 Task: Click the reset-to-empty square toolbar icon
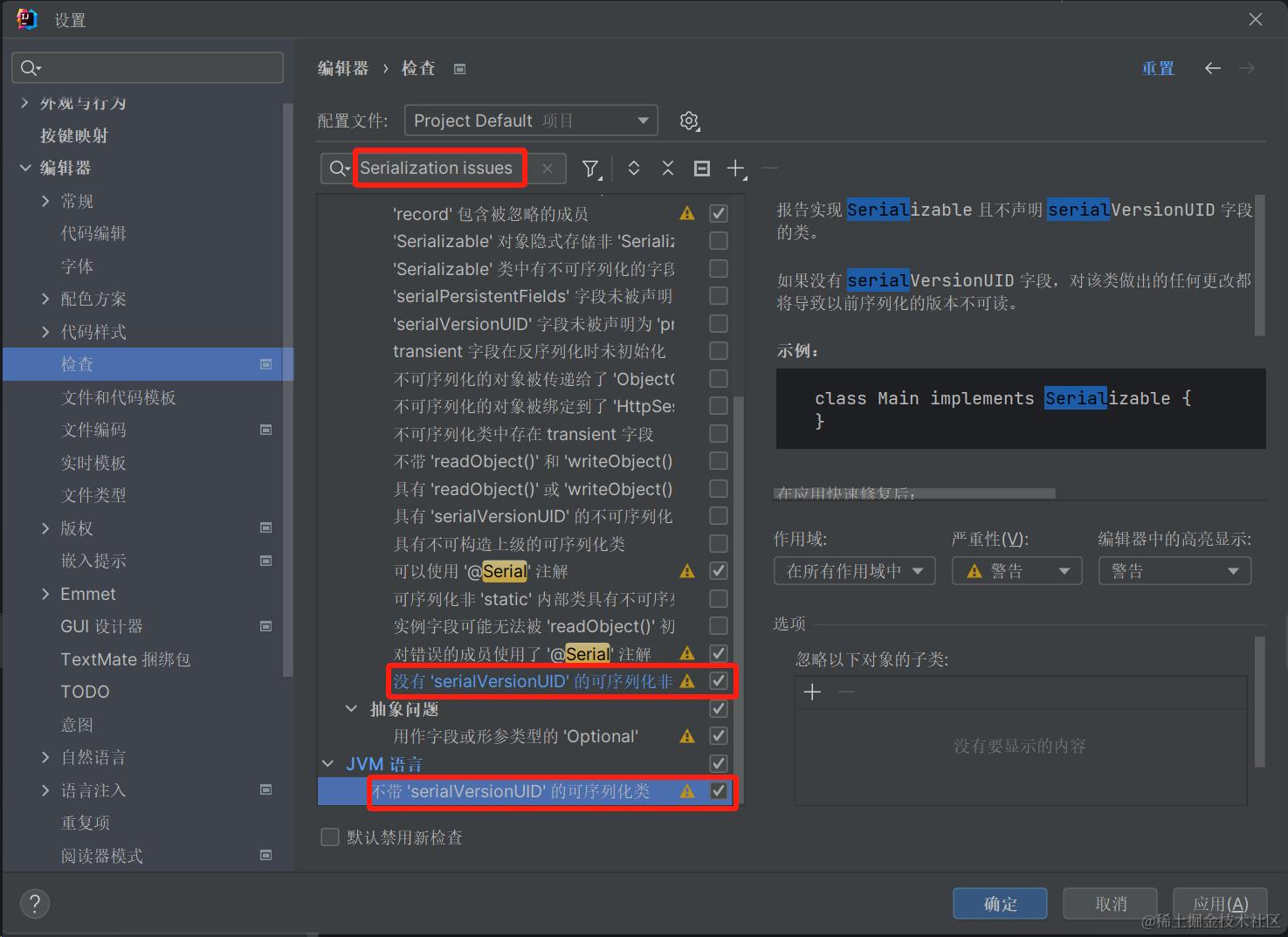coord(702,169)
